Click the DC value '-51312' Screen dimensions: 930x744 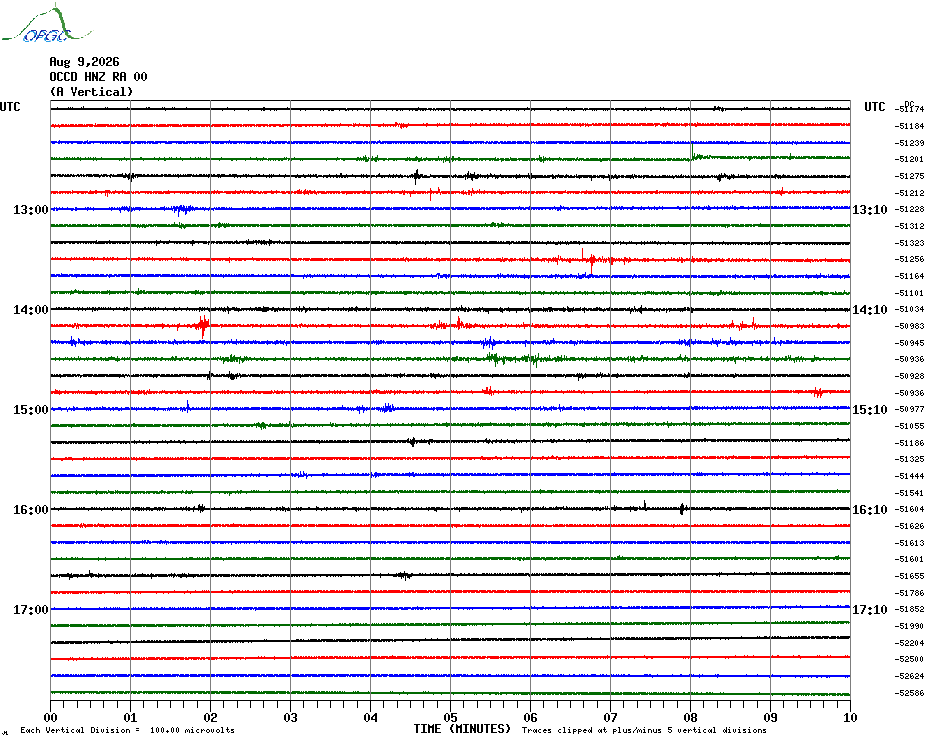(x=910, y=226)
